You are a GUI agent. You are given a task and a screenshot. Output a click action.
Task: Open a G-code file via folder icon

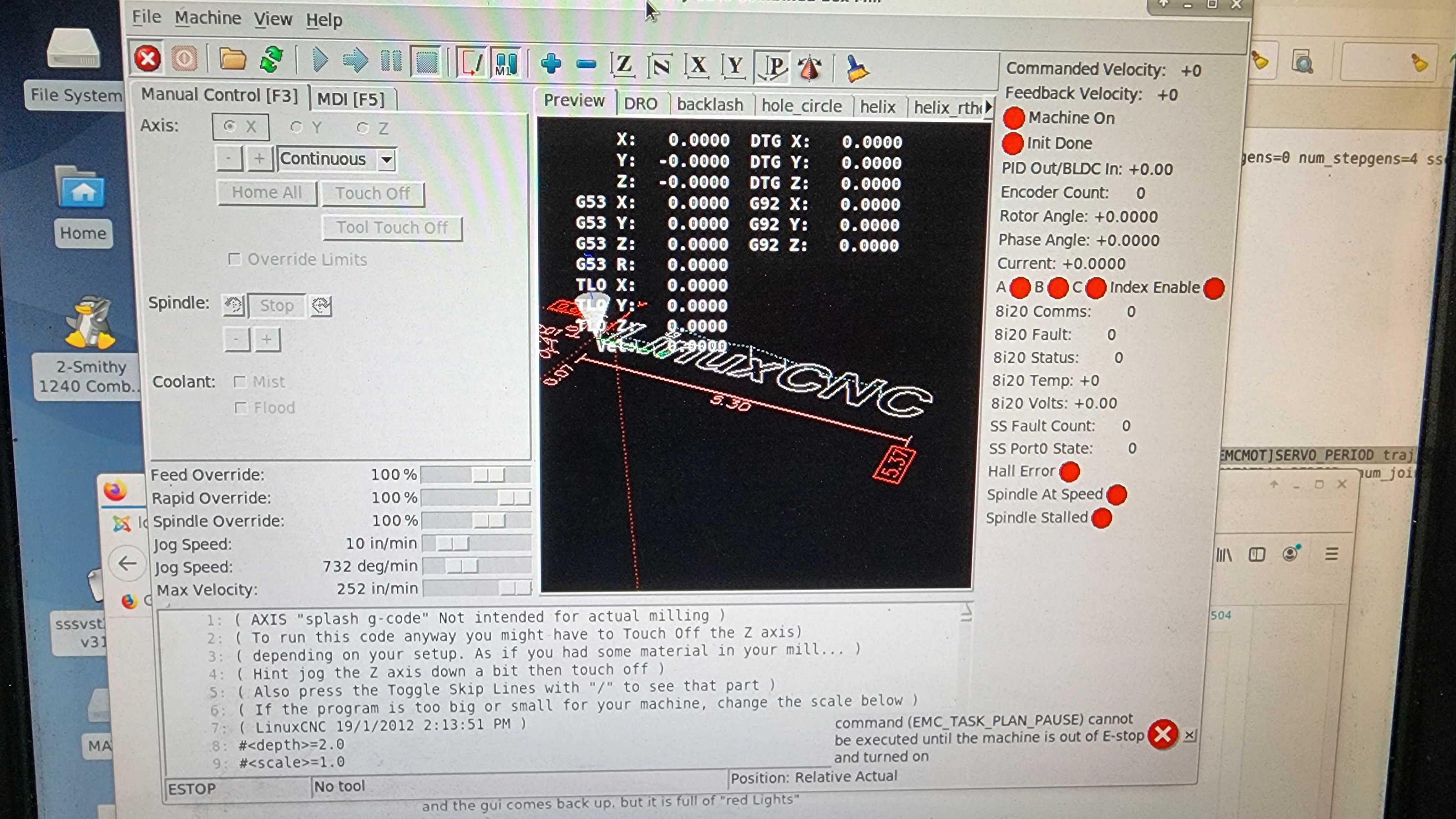click(x=232, y=59)
